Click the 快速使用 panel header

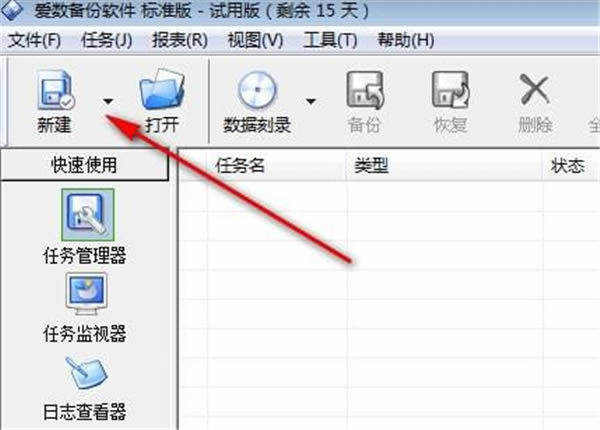point(85,165)
